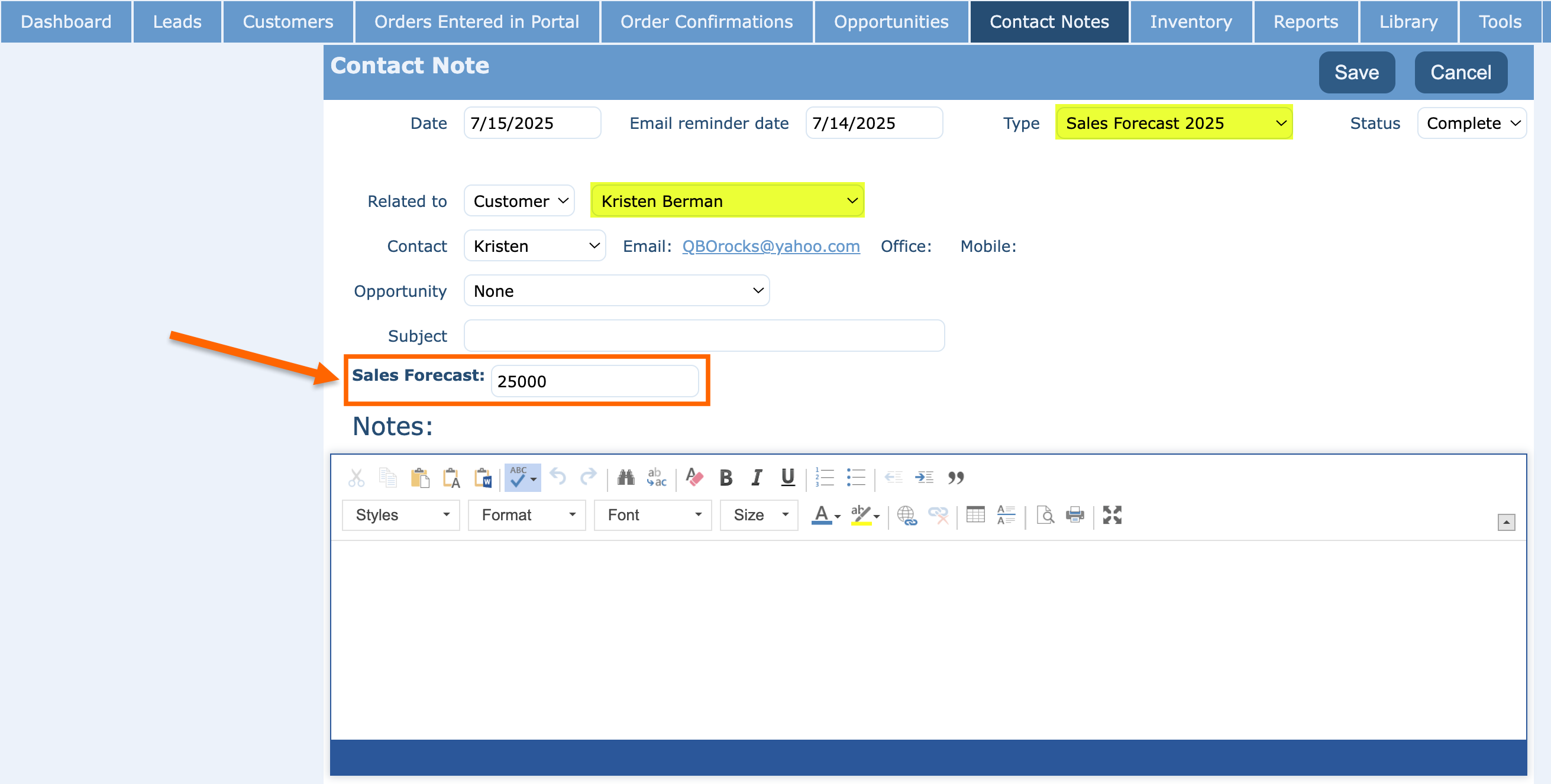Insert a table in notes
1551x784 pixels.
click(x=975, y=515)
